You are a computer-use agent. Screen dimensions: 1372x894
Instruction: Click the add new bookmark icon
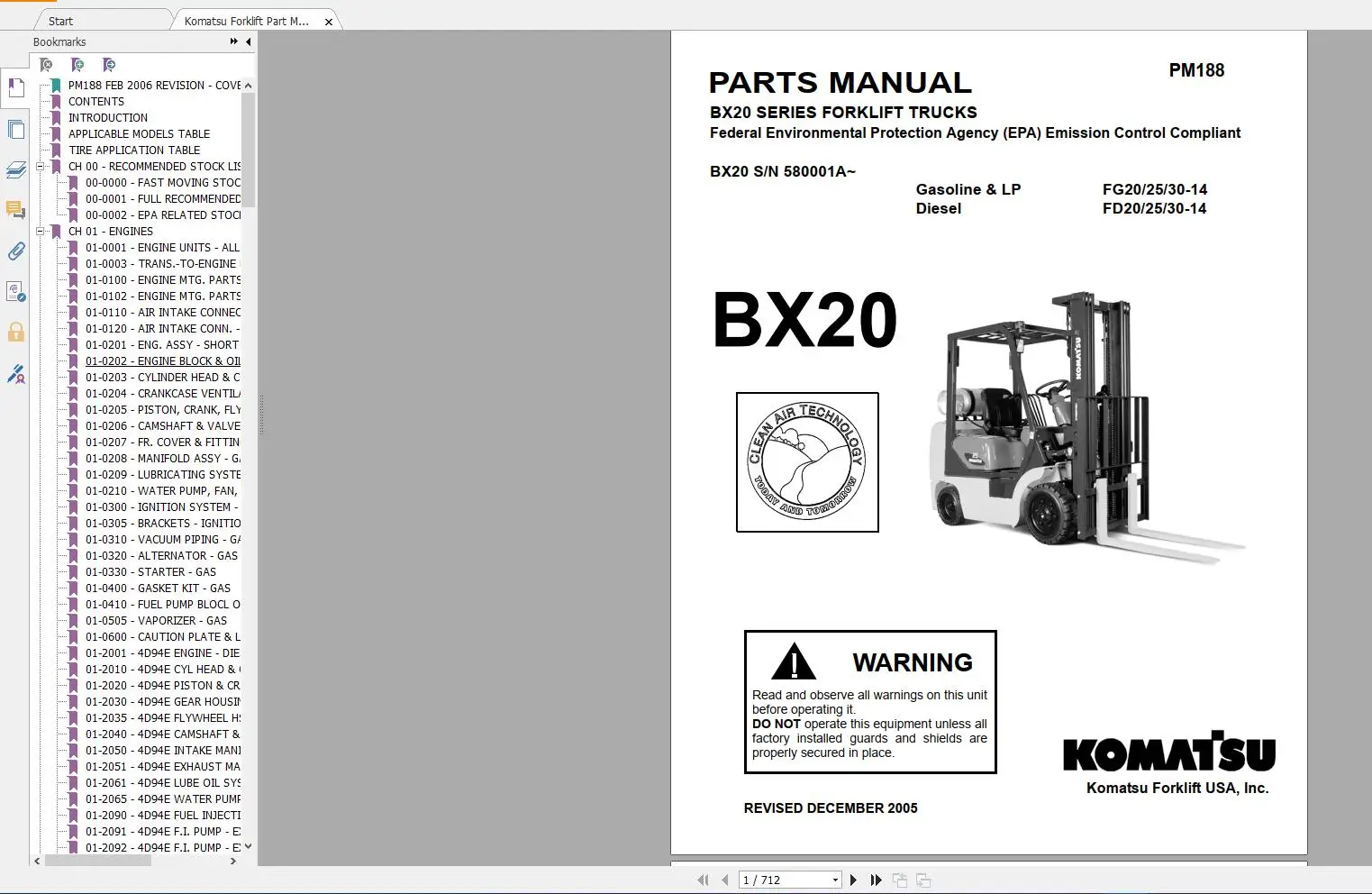tap(77, 65)
